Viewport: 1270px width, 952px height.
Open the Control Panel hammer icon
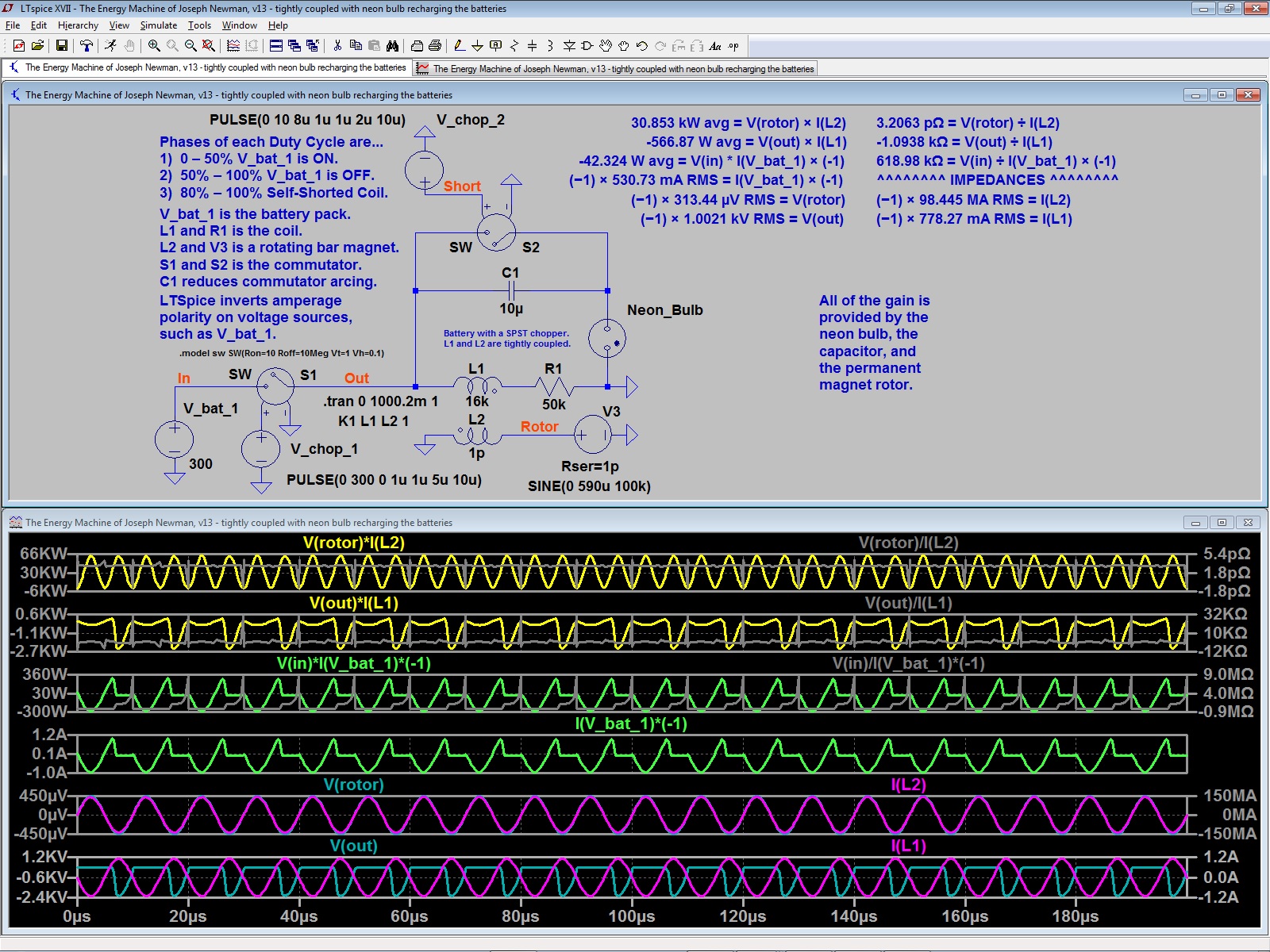coord(87,46)
